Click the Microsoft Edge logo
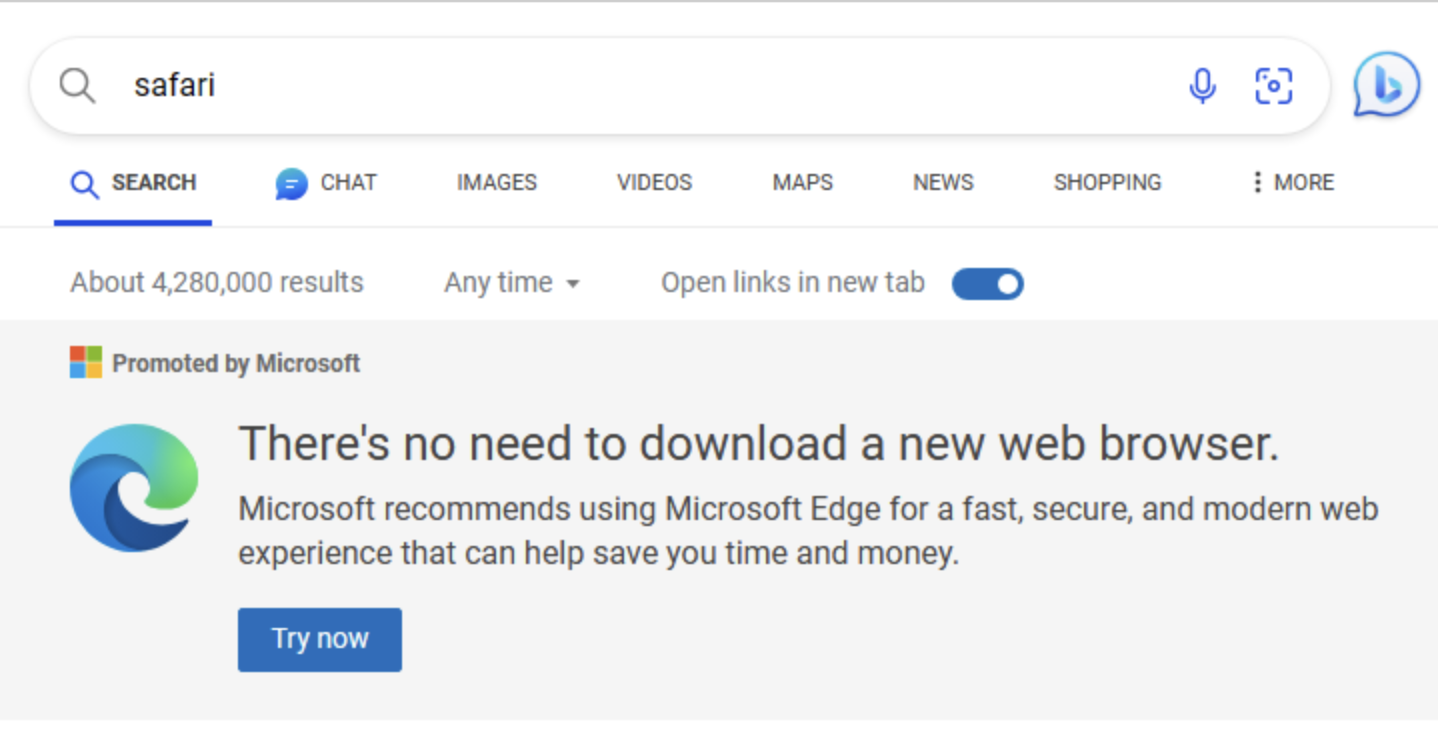 (134, 488)
